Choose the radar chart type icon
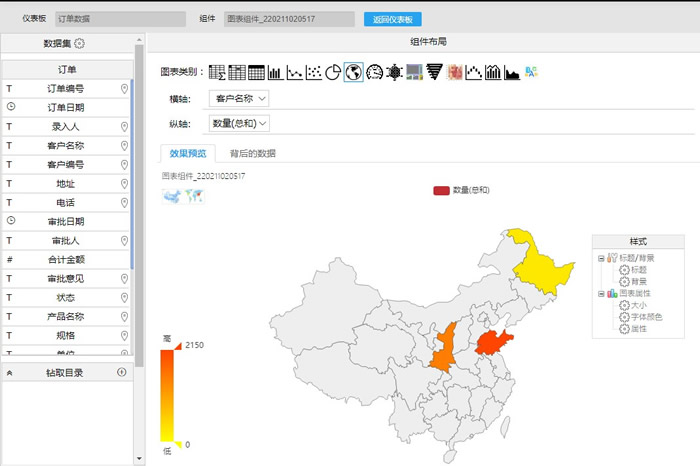The width and height of the screenshot is (700, 466). pyautogui.click(x=394, y=72)
